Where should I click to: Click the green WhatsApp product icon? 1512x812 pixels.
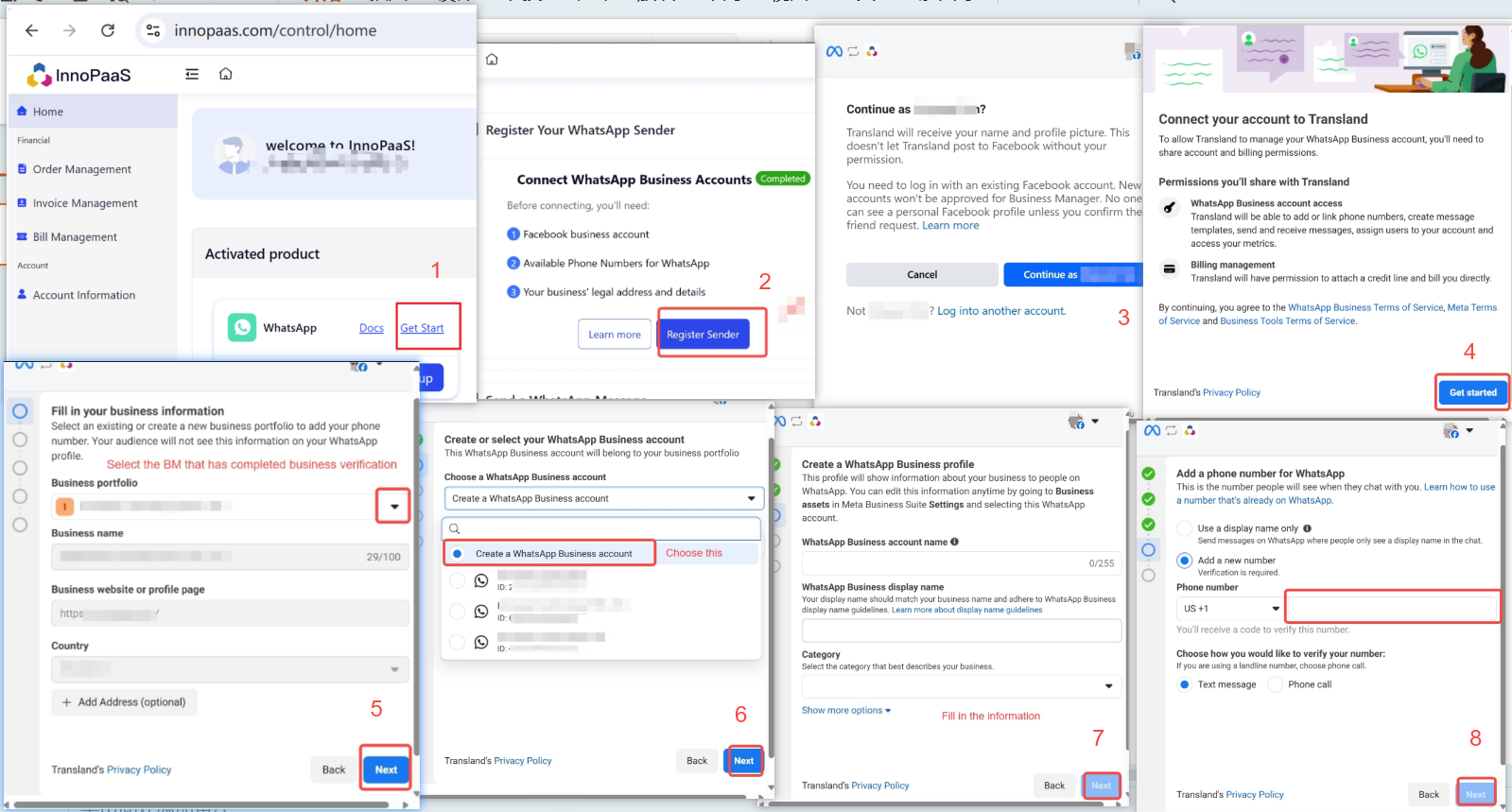tap(242, 328)
